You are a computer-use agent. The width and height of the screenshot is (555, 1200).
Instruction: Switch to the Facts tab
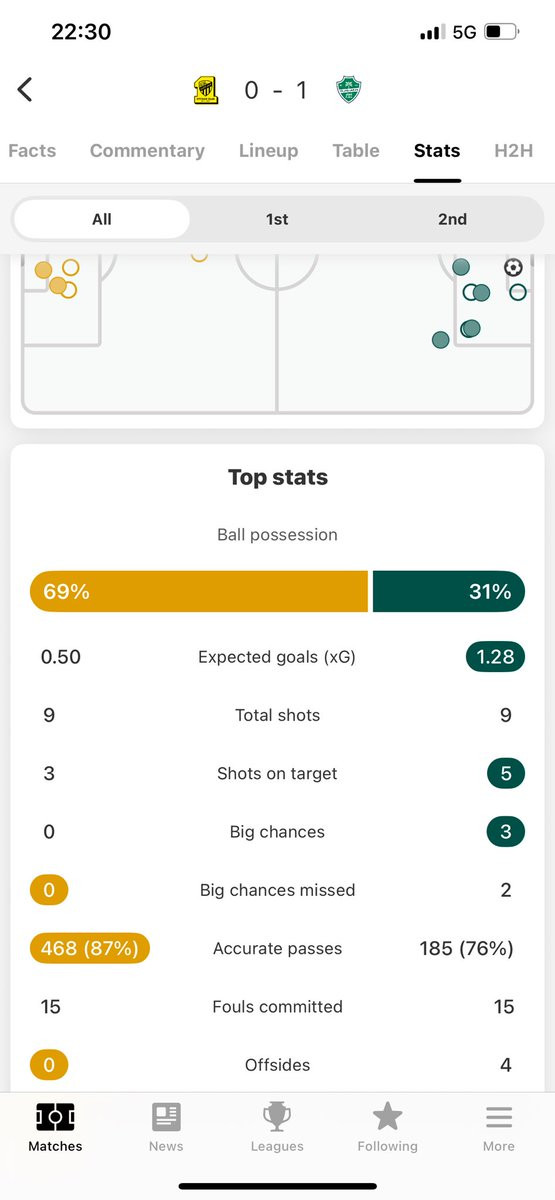click(32, 151)
